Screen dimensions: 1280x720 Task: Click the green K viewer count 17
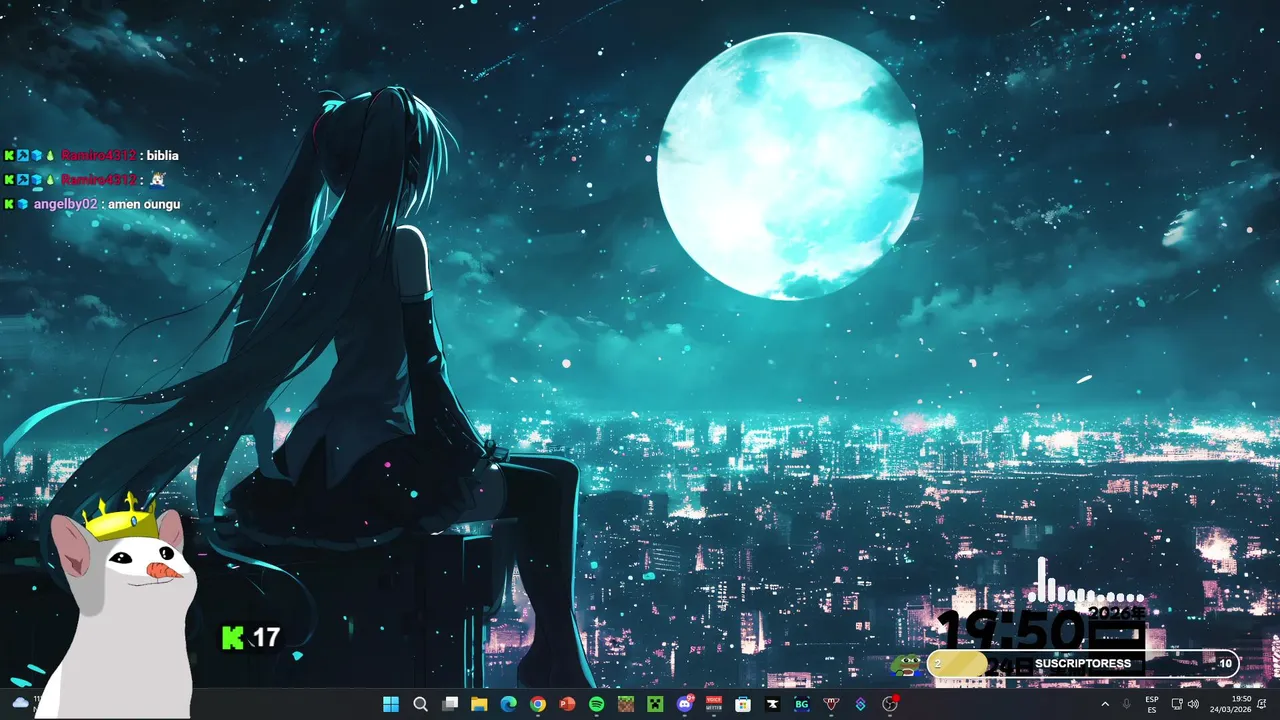click(251, 637)
